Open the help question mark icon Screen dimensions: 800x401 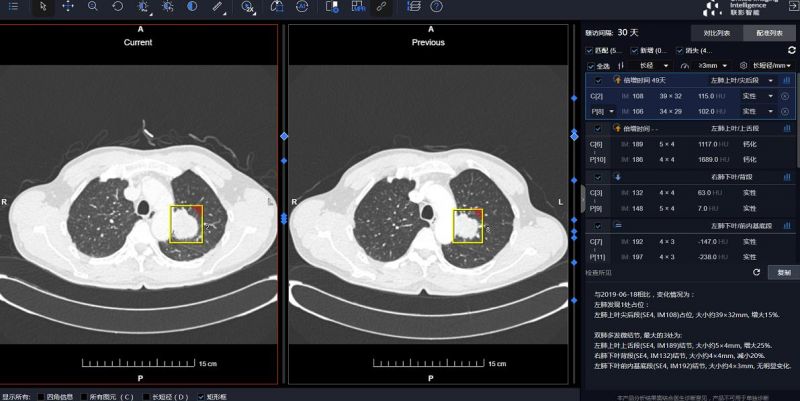[x=436, y=6]
